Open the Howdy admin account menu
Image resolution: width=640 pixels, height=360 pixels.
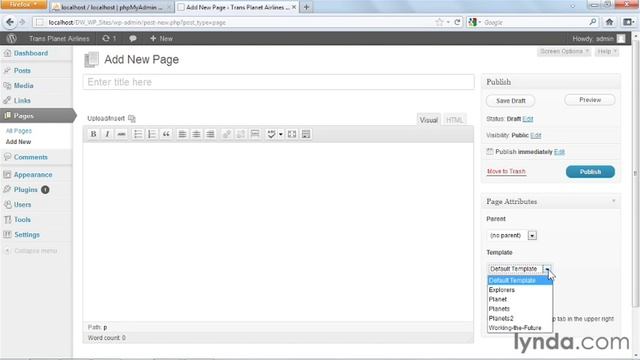pos(598,38)
